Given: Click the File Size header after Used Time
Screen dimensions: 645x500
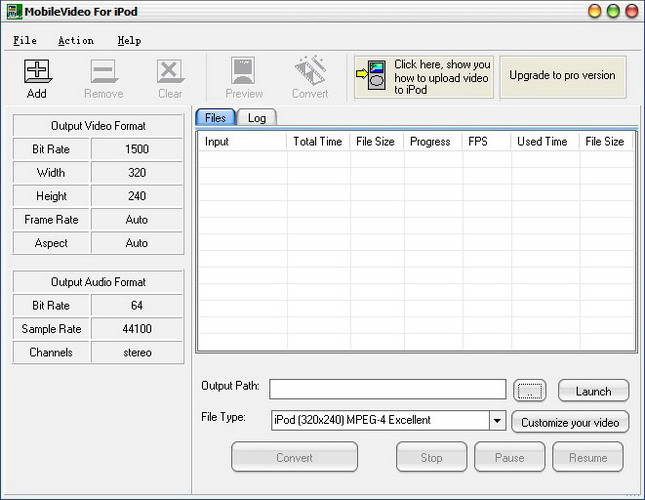Looking at the screenshot, I should pos(606,141).
